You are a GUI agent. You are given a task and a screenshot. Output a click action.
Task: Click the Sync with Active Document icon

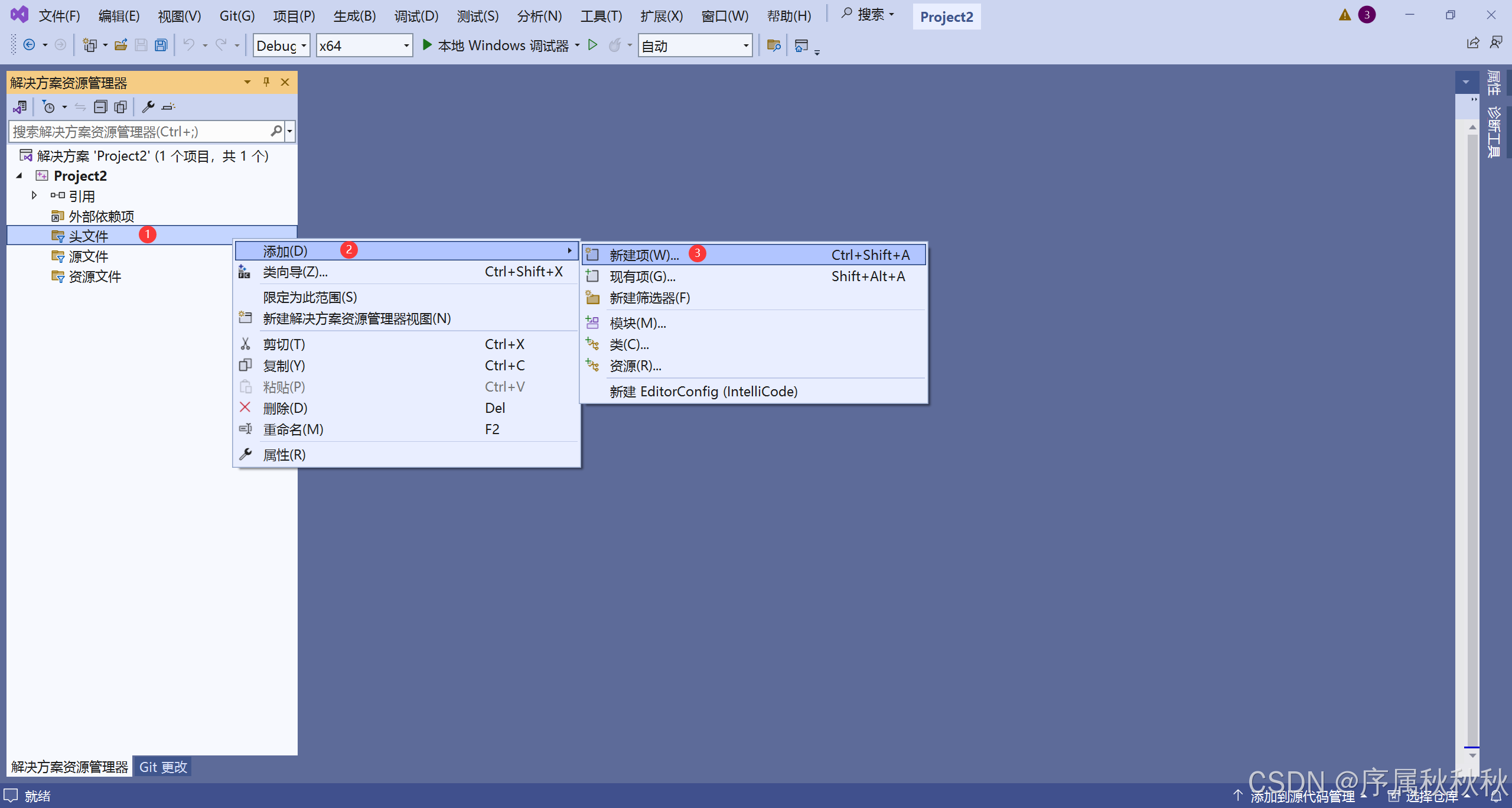coord(80,106)
